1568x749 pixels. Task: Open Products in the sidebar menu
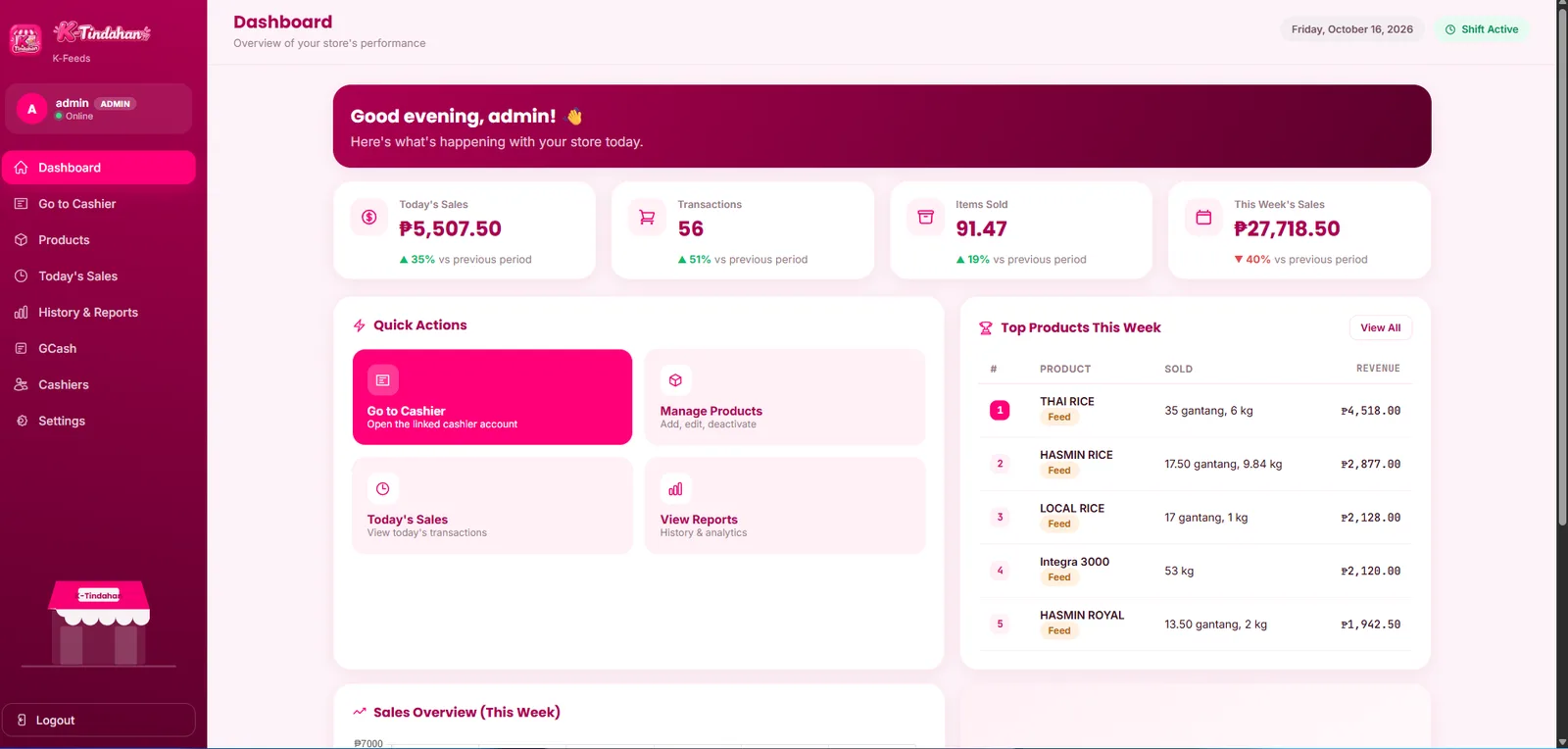click(99, 240)
